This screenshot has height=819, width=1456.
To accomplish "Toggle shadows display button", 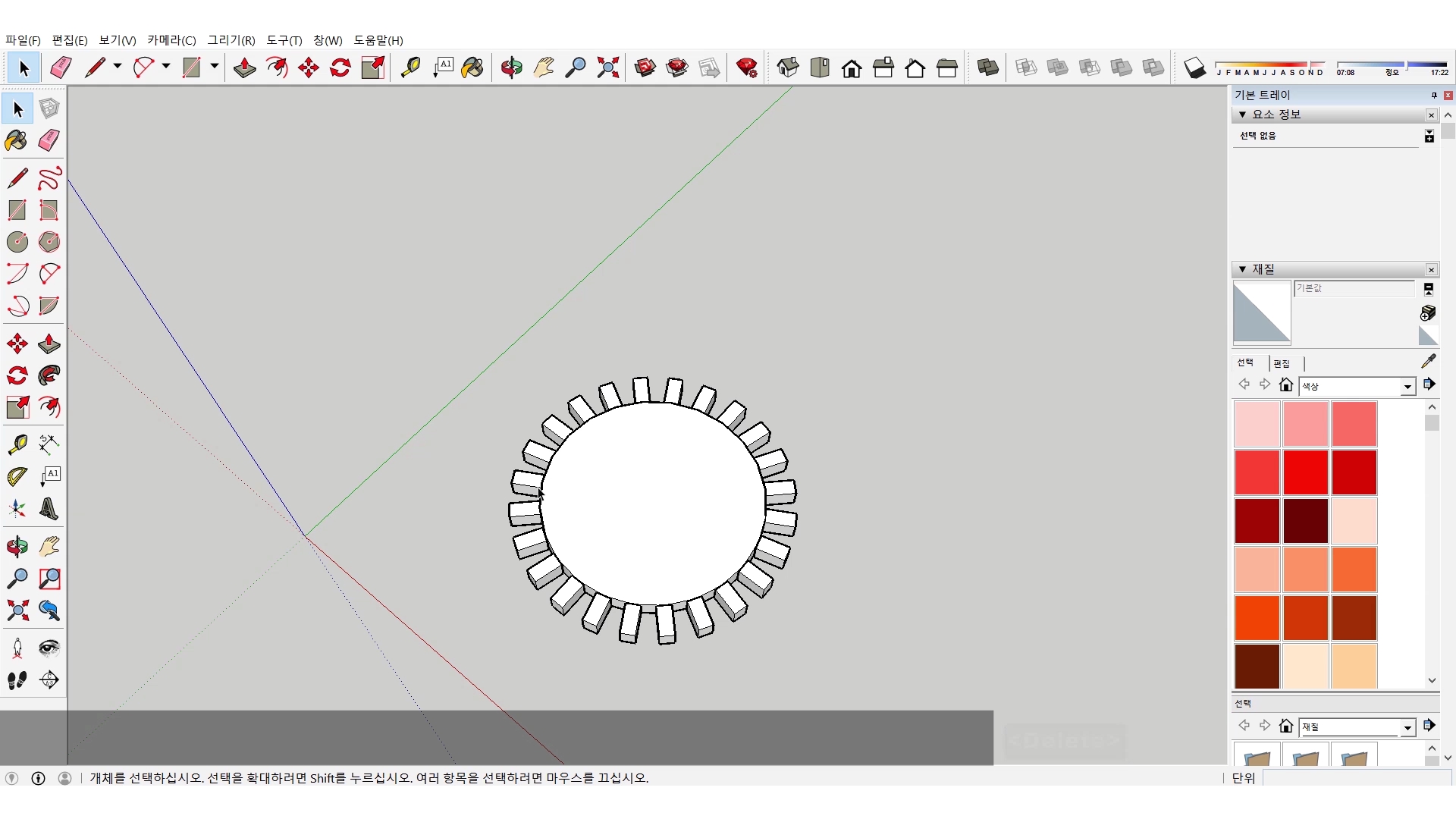I will (1194, 67).
